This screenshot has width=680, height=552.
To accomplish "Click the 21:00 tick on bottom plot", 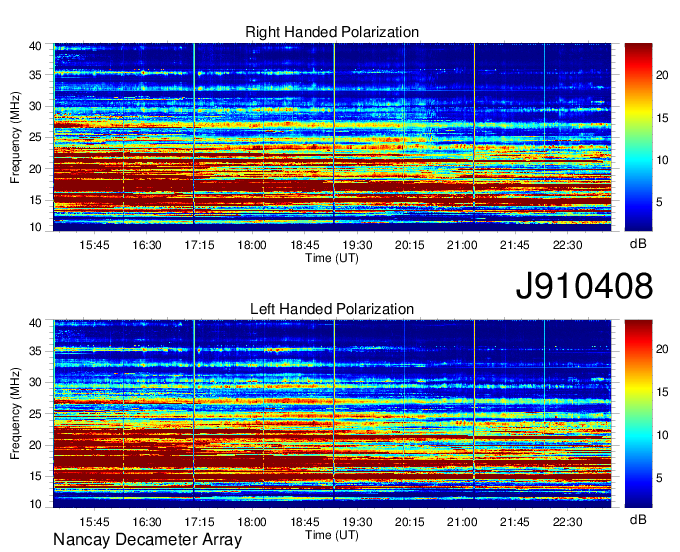I will (462, 522).
